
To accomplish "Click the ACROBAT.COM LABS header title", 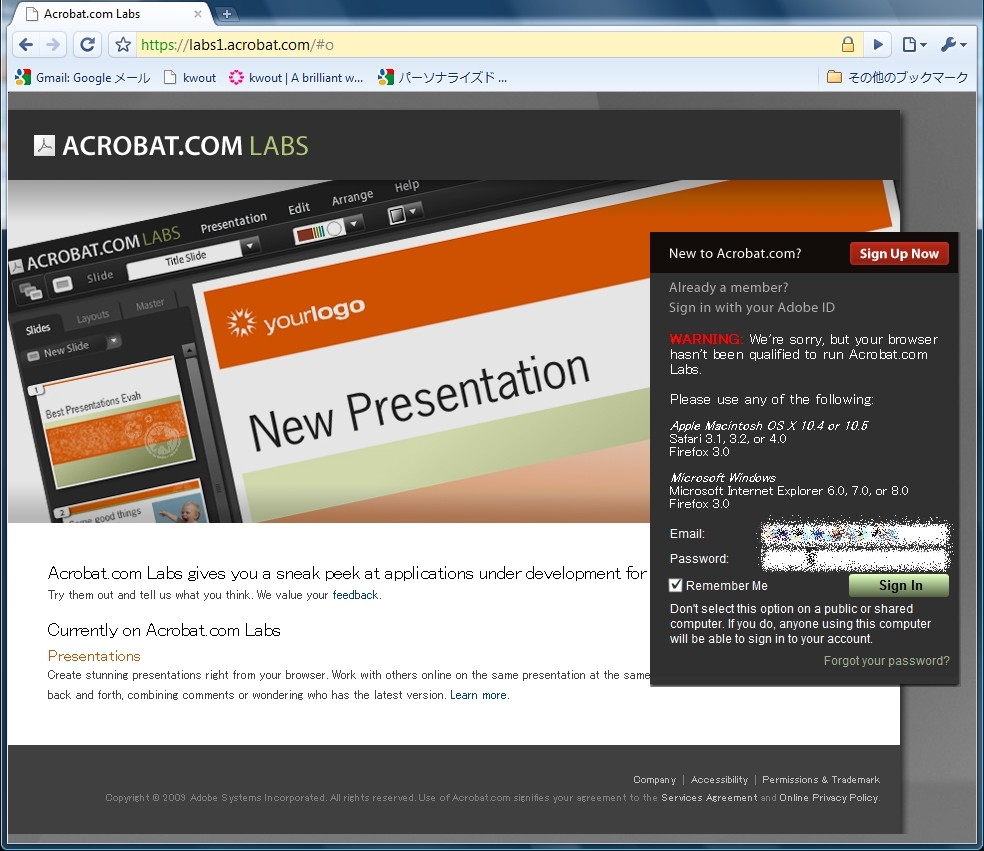I will (185, 146).
